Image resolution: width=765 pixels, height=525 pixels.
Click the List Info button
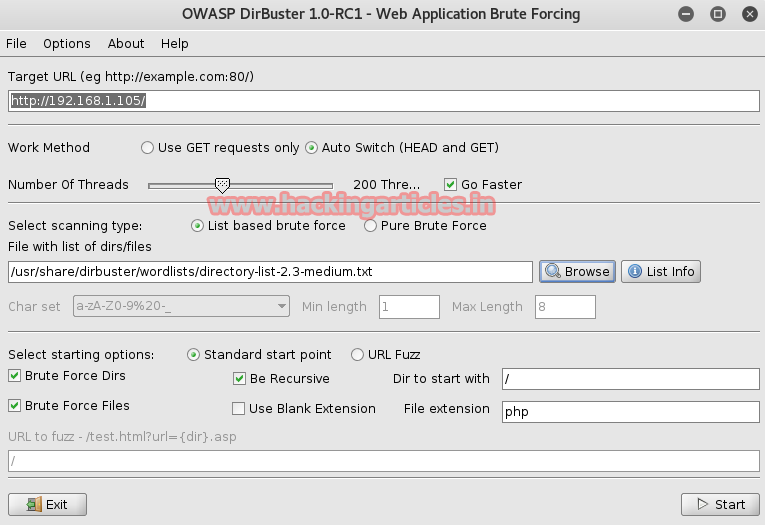pyautogui.click(x=661, y=271)
